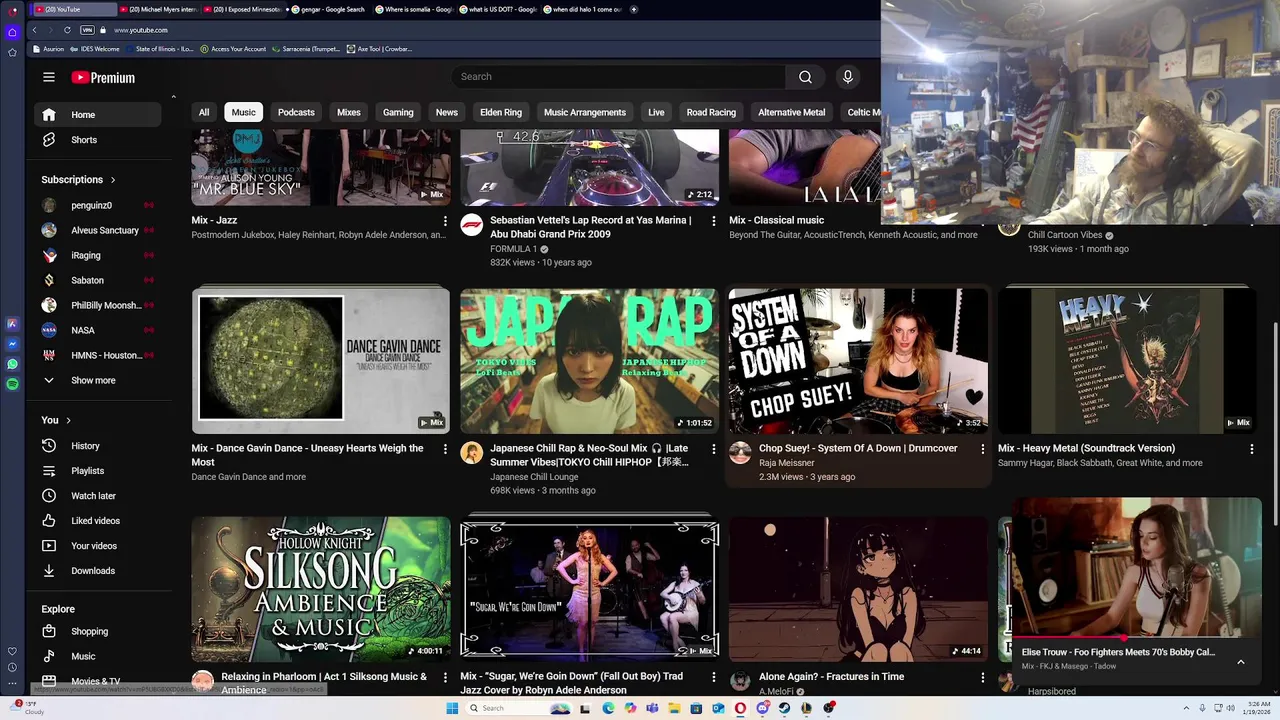Expand the You section chevron

pos(68,420)
